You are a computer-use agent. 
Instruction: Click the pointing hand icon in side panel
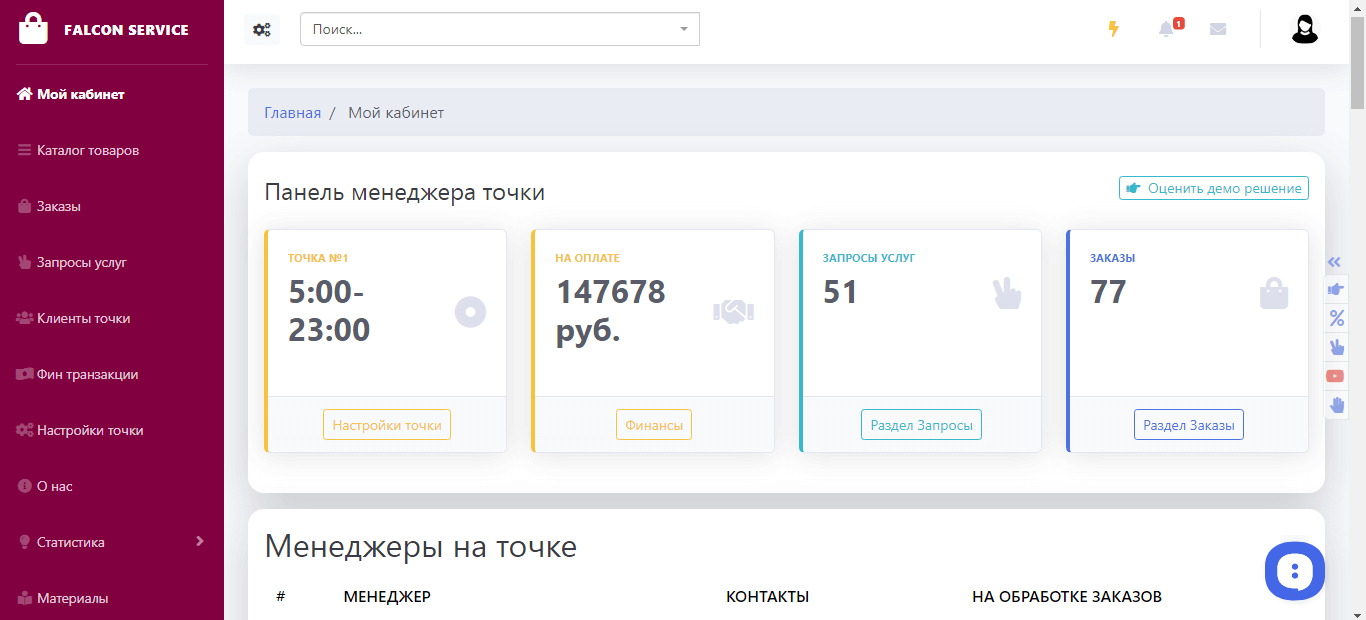click(x=1336, y=289)
